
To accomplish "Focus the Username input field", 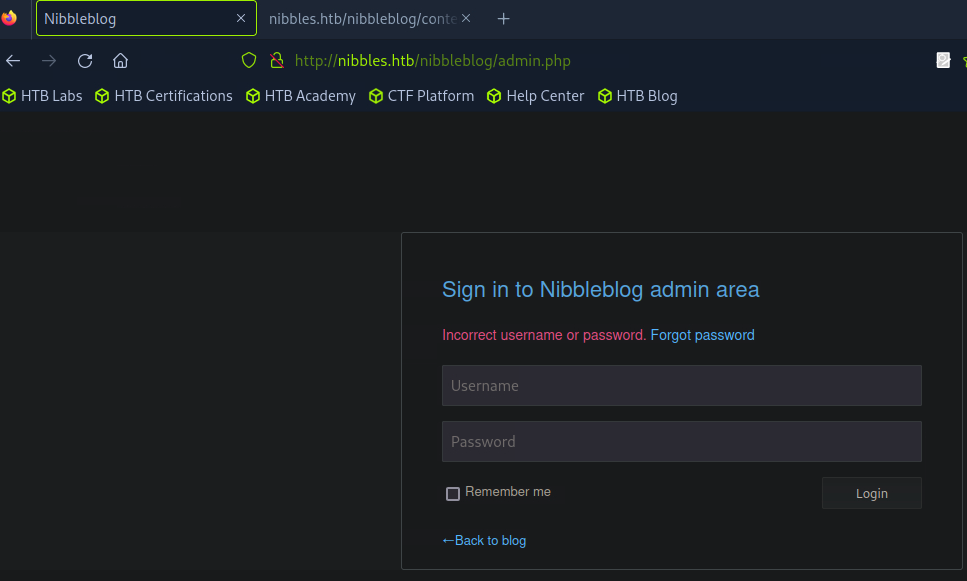I will (681, 386).
